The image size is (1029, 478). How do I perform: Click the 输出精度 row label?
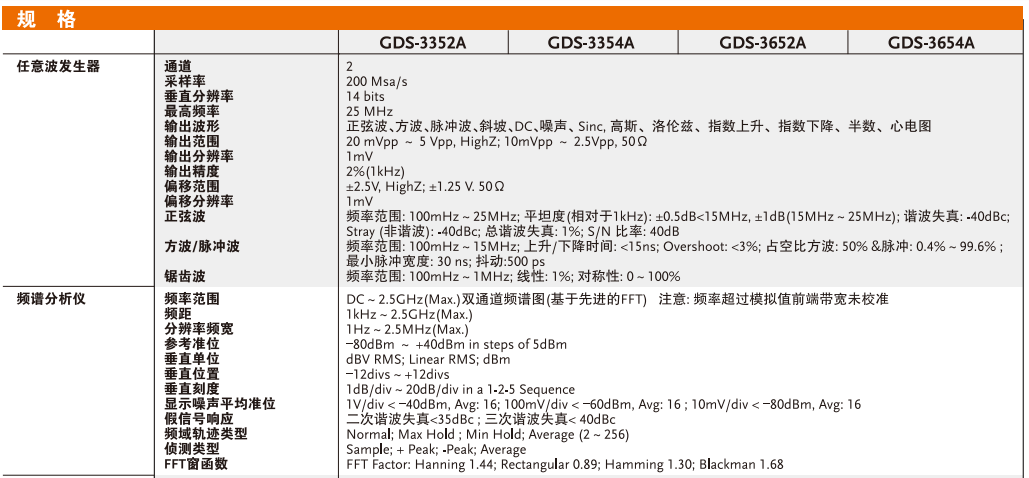pos(192,172)
